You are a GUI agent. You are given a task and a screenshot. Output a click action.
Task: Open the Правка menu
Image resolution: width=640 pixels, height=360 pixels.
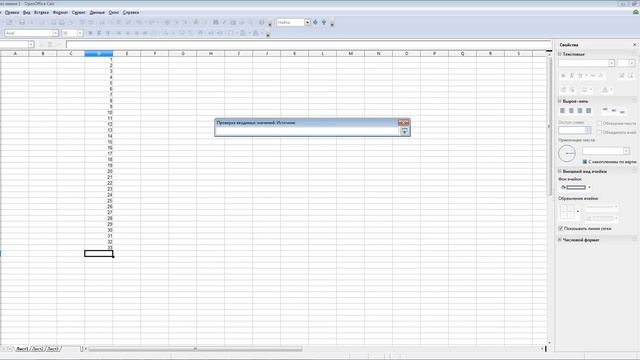pos(12,13)
